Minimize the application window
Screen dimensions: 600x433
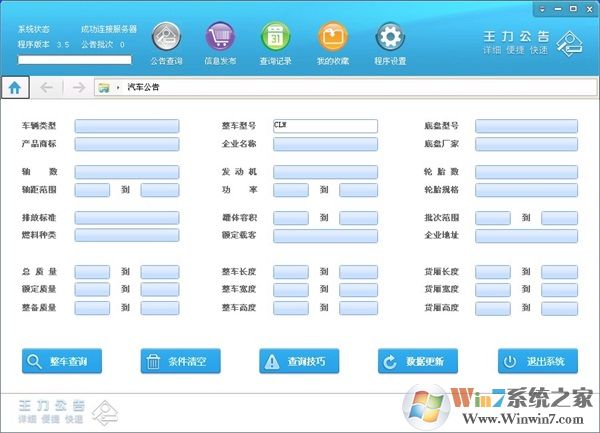click(x=558, y=9)
